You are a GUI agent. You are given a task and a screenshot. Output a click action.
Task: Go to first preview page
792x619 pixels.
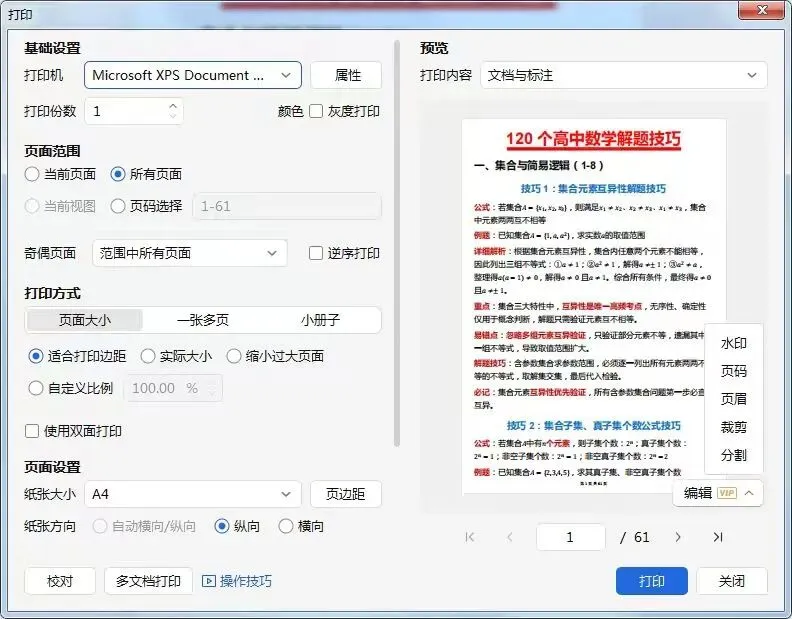click(470, 537)
